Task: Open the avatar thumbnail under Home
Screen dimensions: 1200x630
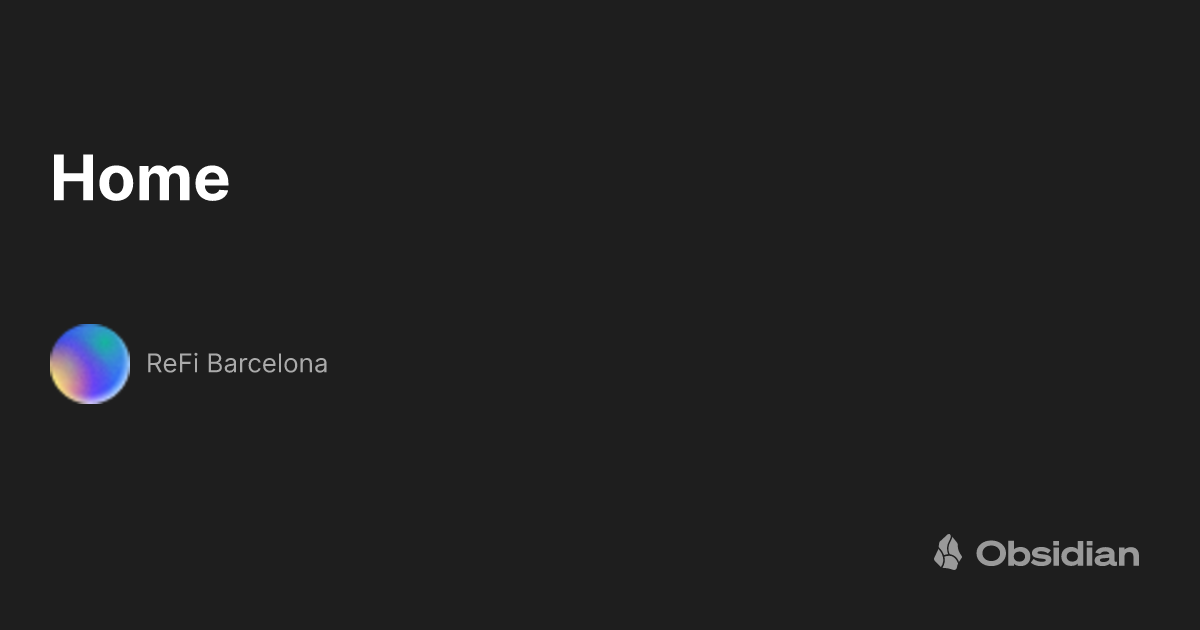Action: coord(90,364)
